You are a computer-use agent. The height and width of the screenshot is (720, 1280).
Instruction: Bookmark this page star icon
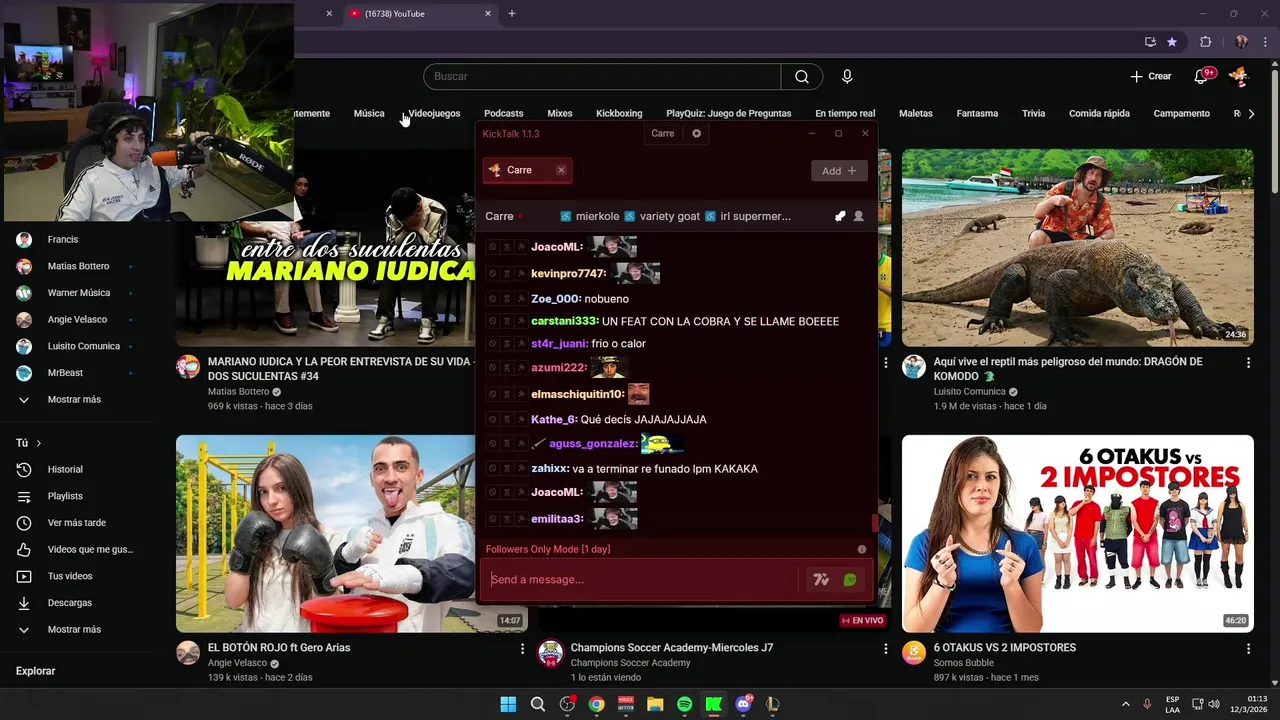tap(1172, 42)
